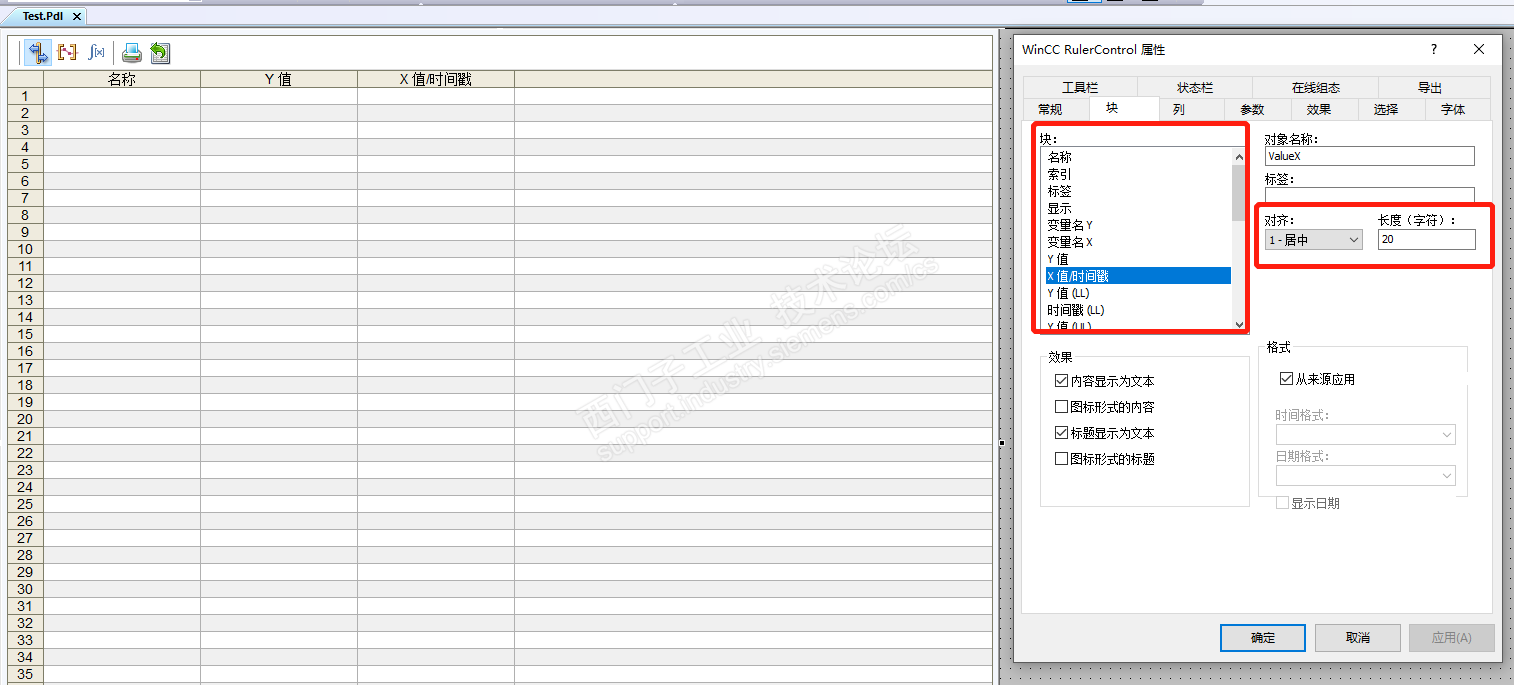
Task: Click the '确定' button
Action: coord(1263,638)
